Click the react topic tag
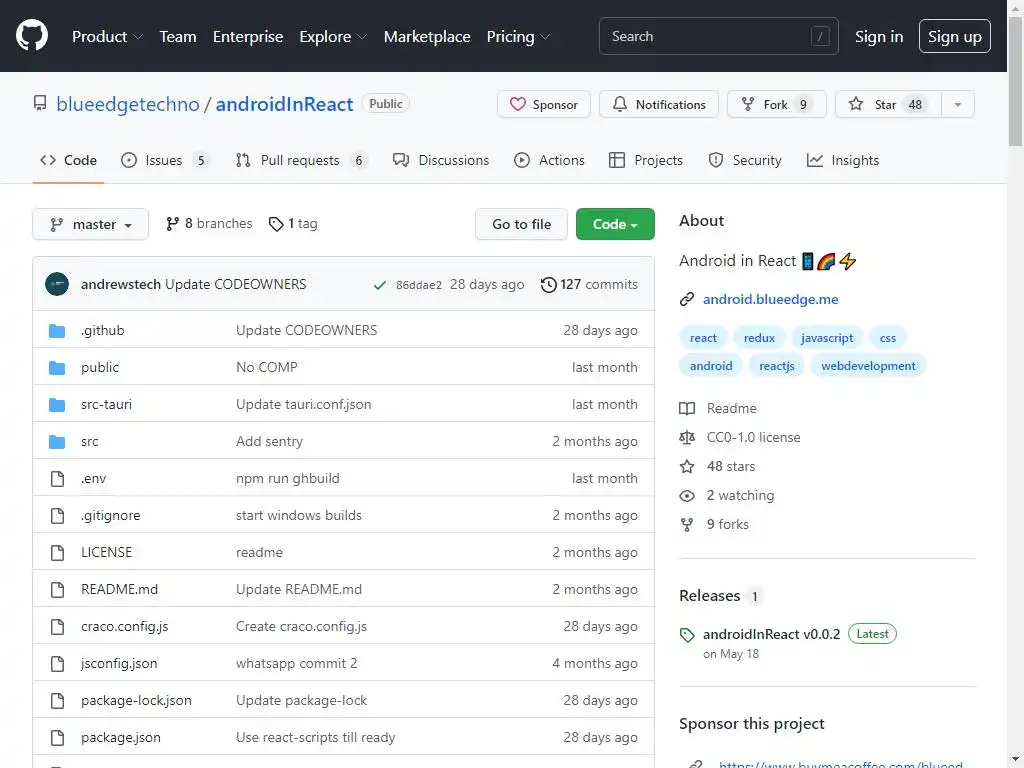The height and width of the screenshot is (768, 1024). point(703,338)
